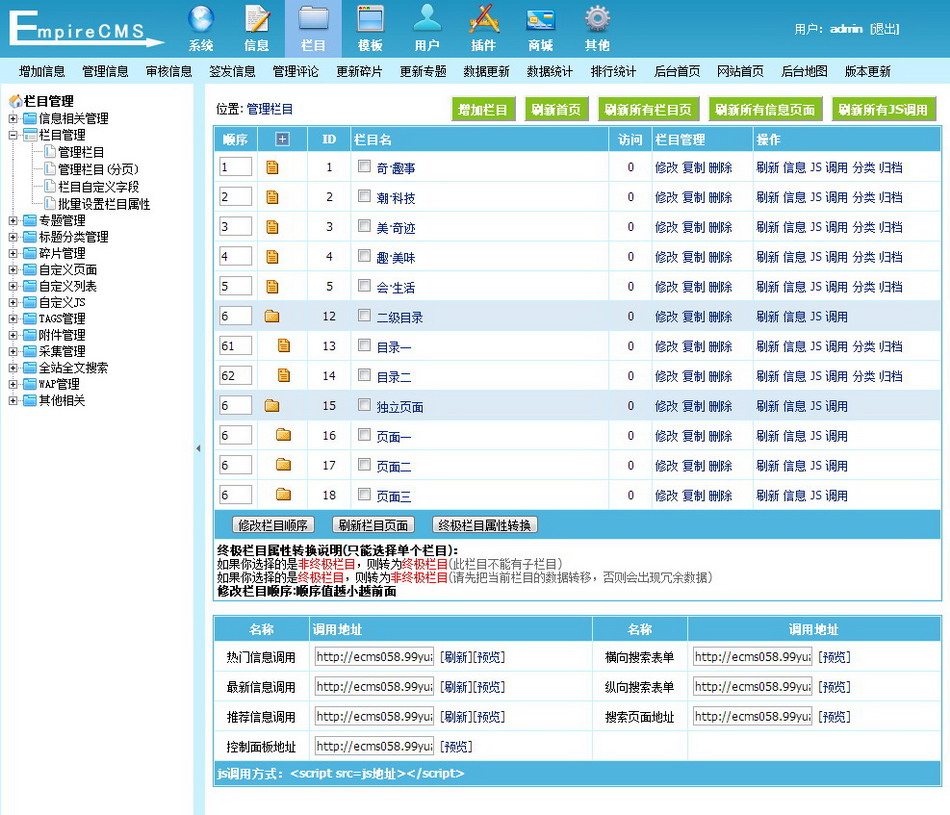Click 删除 for the 页面二 row
Screen dimensions: 950x815
pos(720,465)
